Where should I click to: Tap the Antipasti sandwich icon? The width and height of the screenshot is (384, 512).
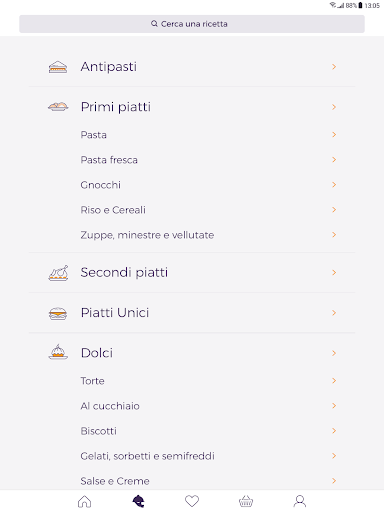point(58,67)
